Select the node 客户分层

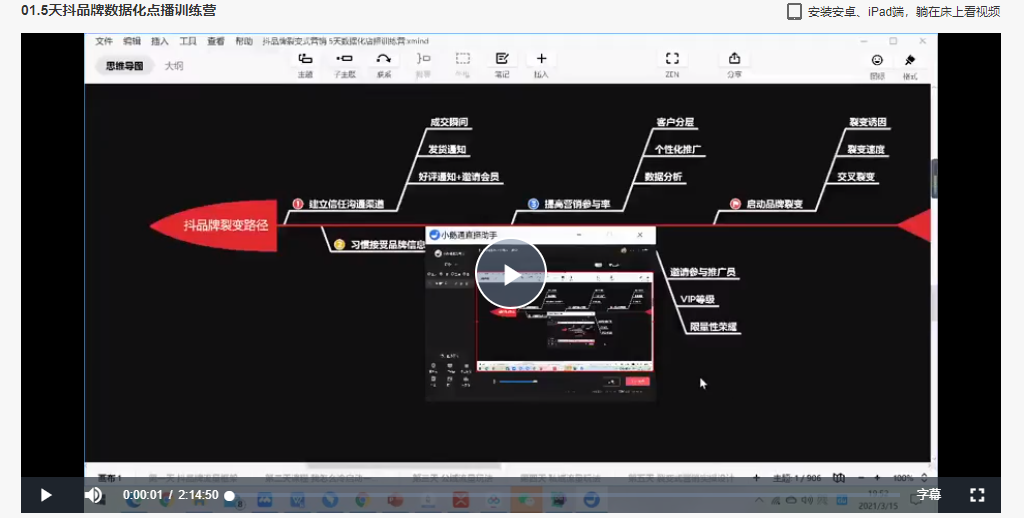click(x=675, y=122)
